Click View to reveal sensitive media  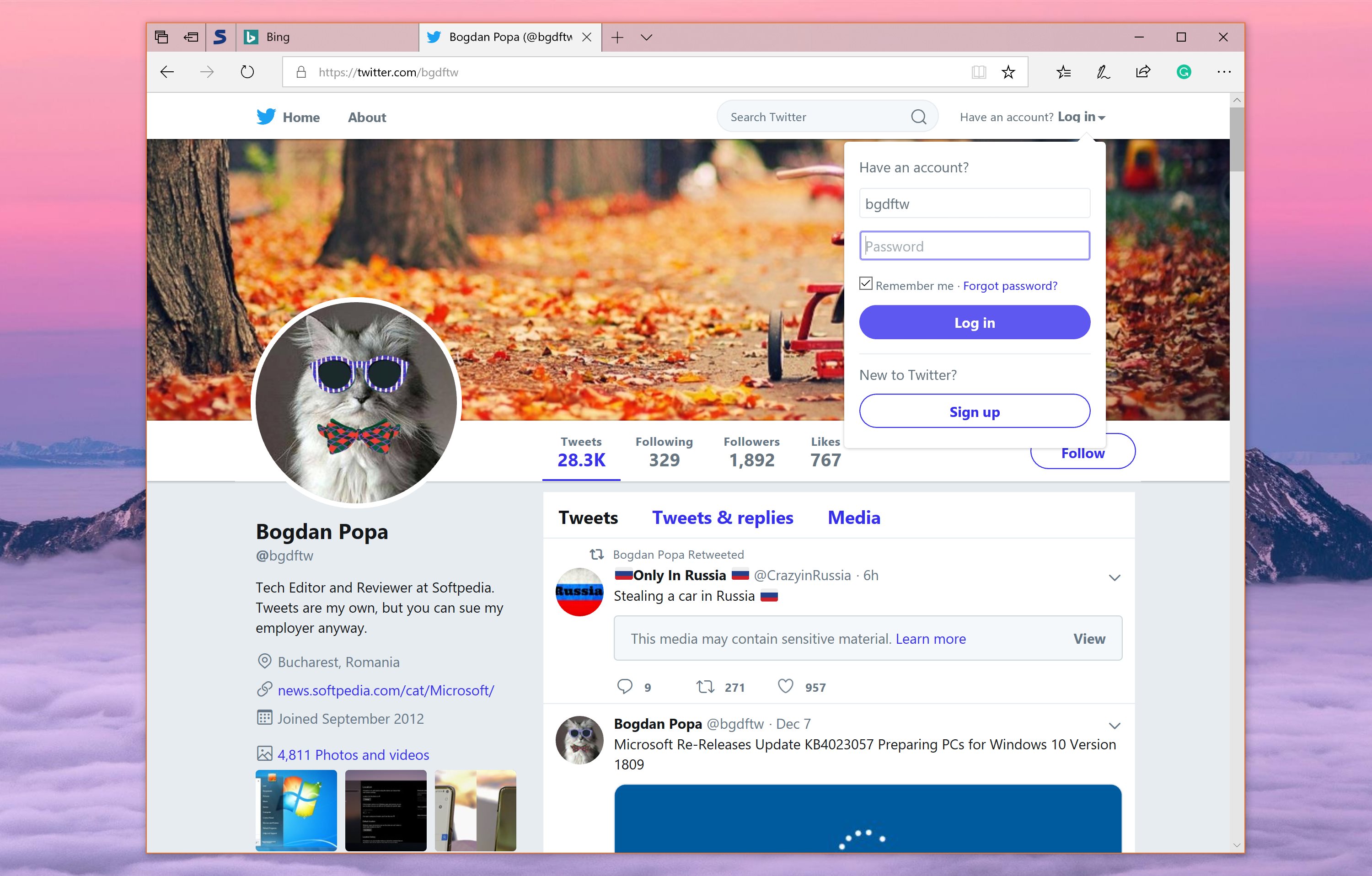coord(1089,639)
